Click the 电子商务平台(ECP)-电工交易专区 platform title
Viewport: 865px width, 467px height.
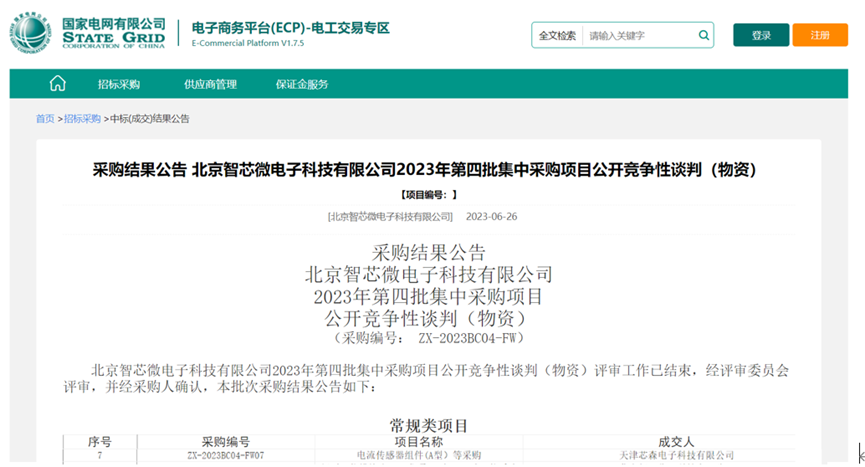coord(290,27)
